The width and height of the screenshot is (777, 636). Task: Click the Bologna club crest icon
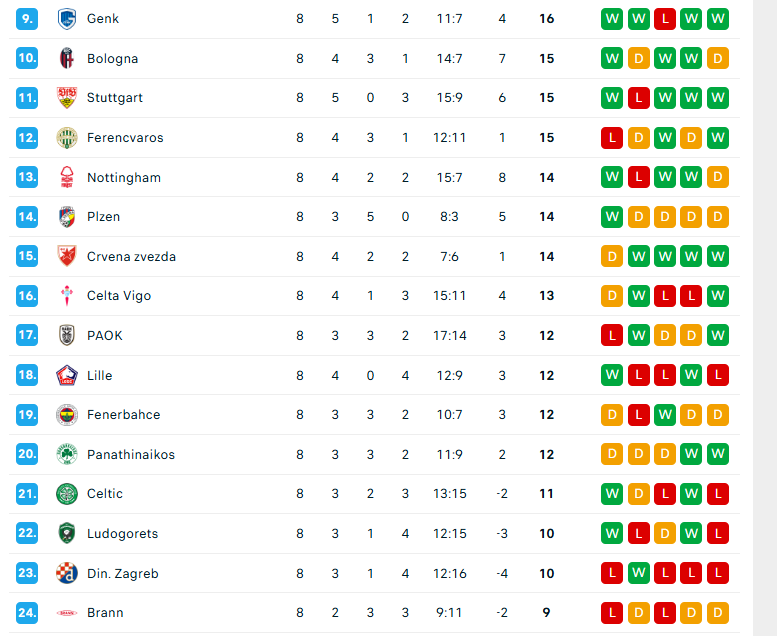click(67, 58)
